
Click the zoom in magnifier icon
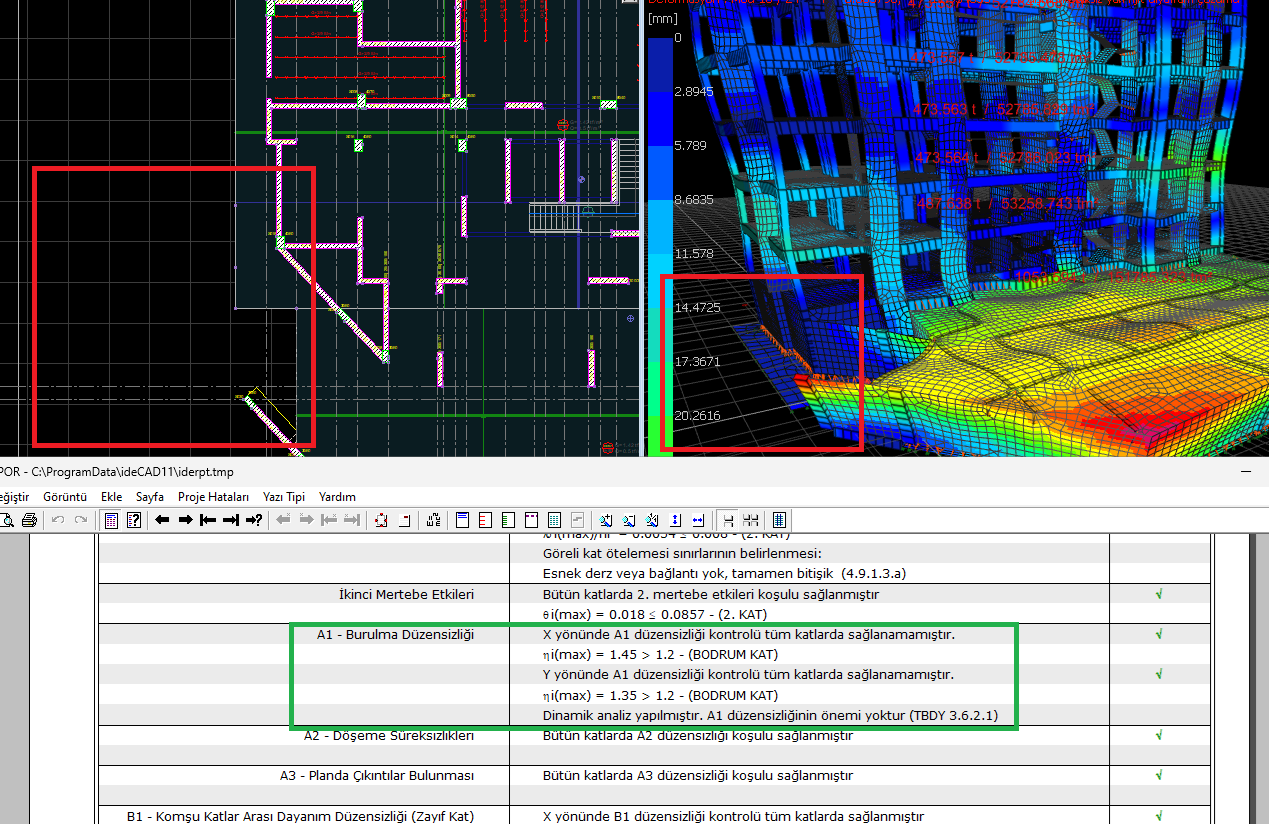606,520
